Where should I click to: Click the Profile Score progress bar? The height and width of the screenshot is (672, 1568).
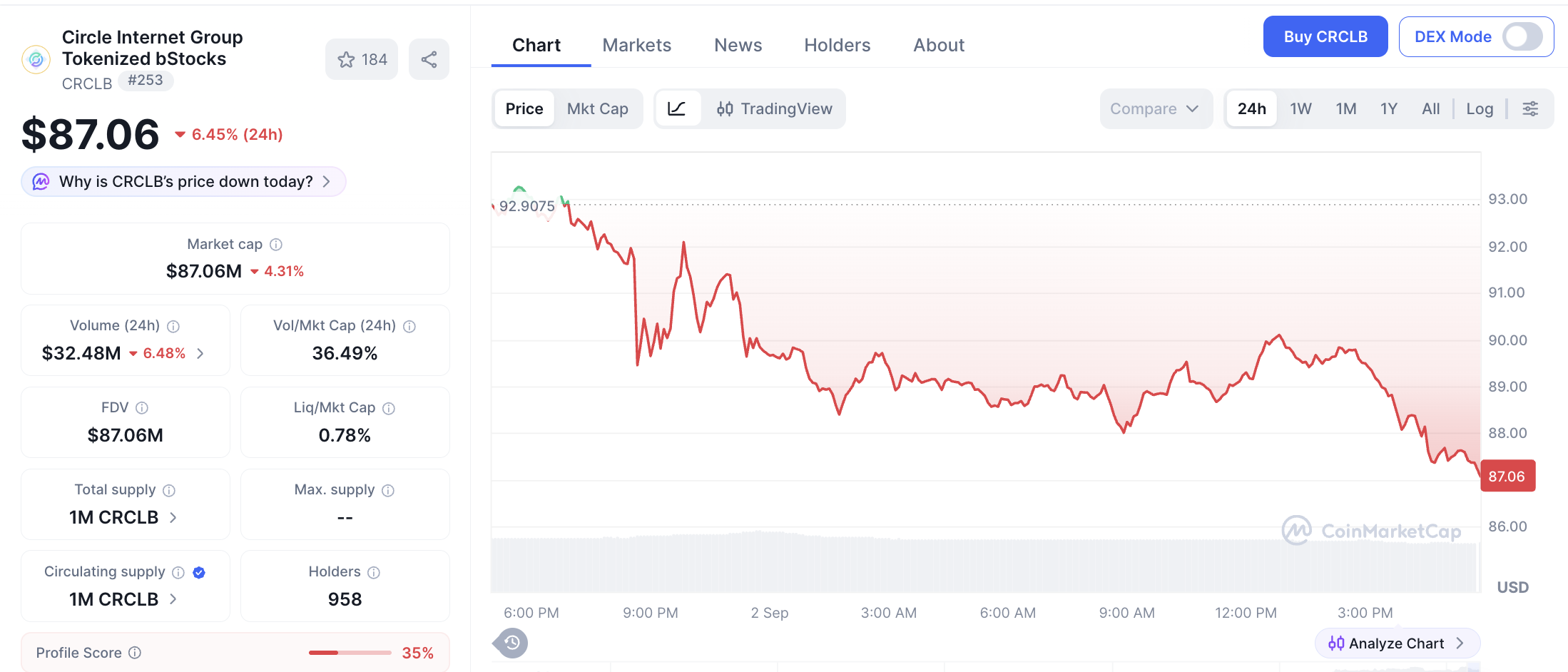click(350, 653)
